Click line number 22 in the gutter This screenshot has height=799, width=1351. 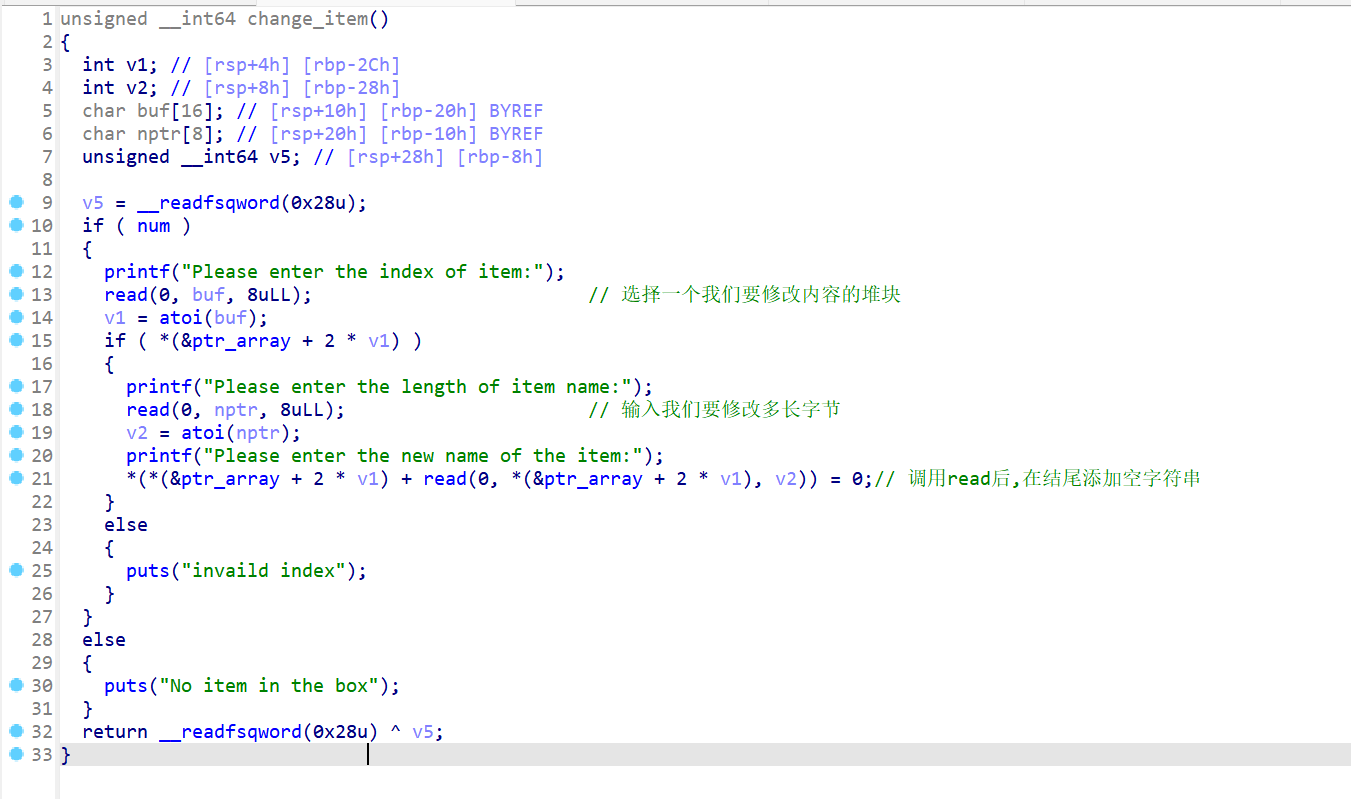(42, 502)
